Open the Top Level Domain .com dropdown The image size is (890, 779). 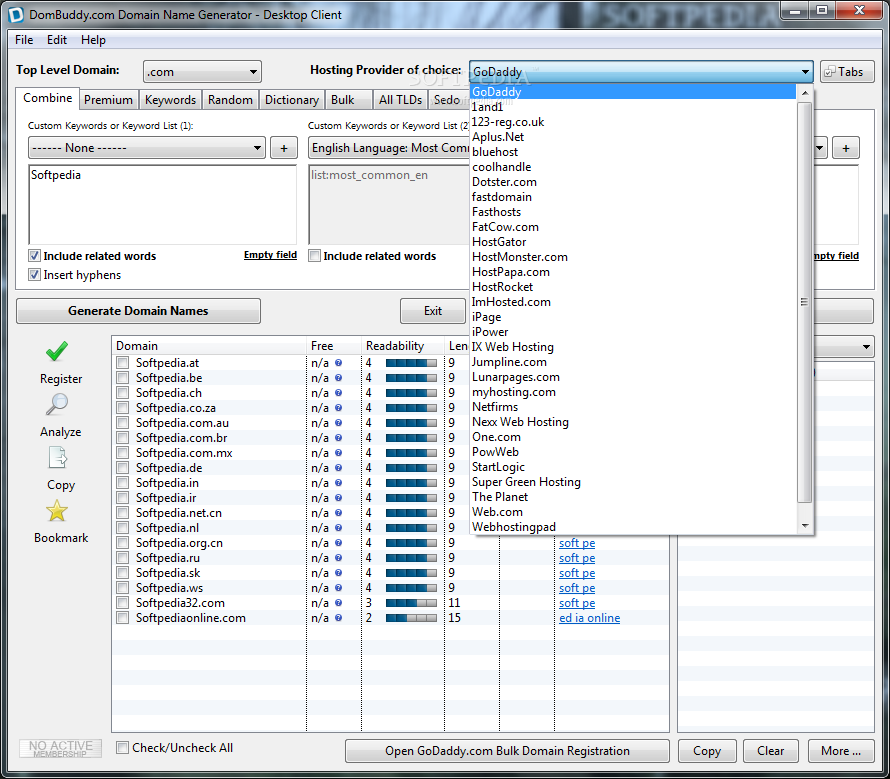[x=202, y=72]
